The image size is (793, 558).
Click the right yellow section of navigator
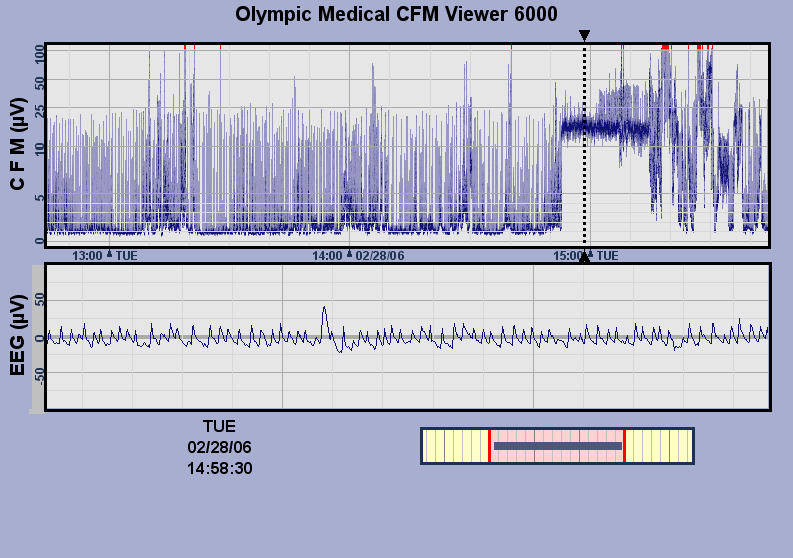pyautogui.click(x=659, y=446)
